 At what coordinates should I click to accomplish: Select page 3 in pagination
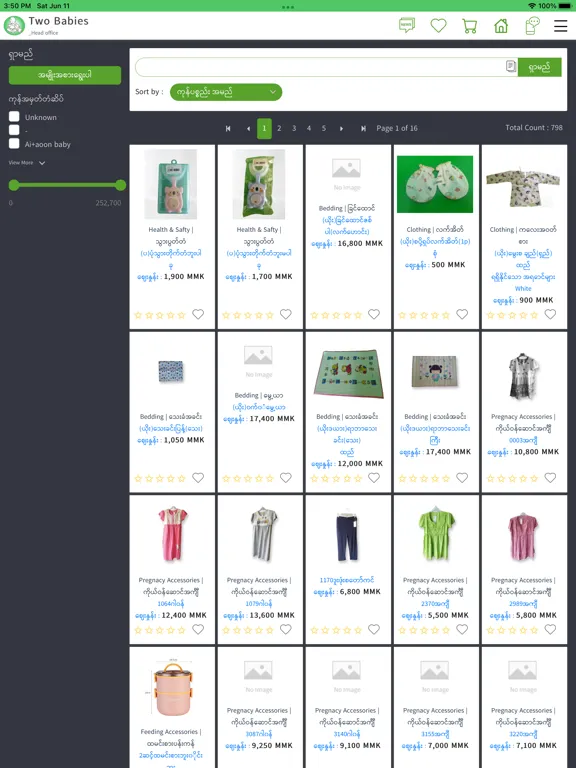[x=294, y=128]
